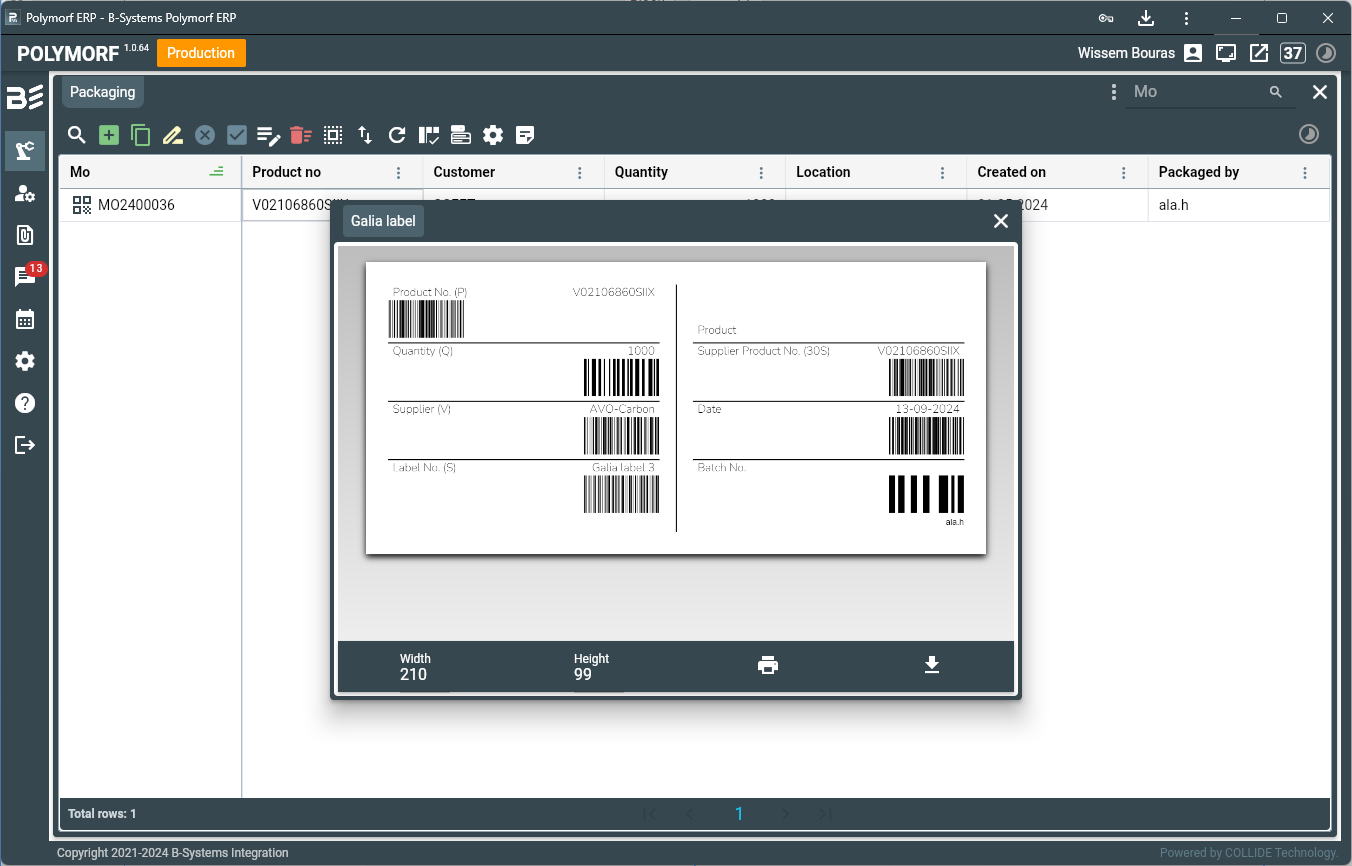
Task: Edit the label Width field value 210
Action: 424,674
